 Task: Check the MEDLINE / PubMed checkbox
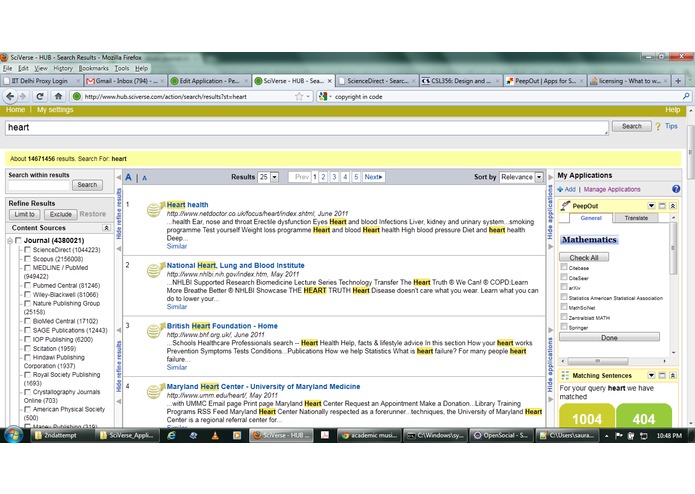coord(27,268)
